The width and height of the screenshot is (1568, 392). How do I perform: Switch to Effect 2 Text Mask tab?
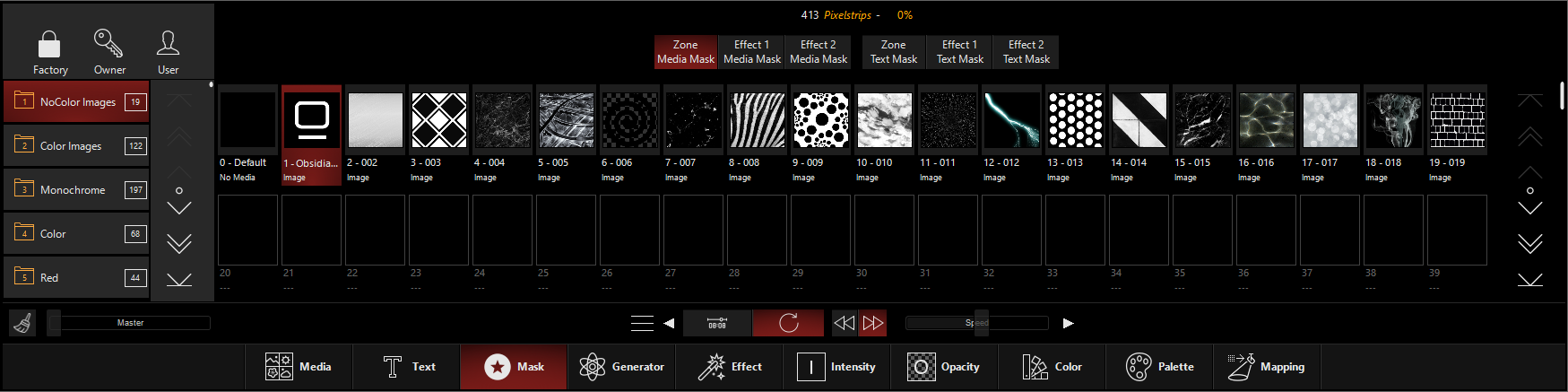coord(1027,52)
